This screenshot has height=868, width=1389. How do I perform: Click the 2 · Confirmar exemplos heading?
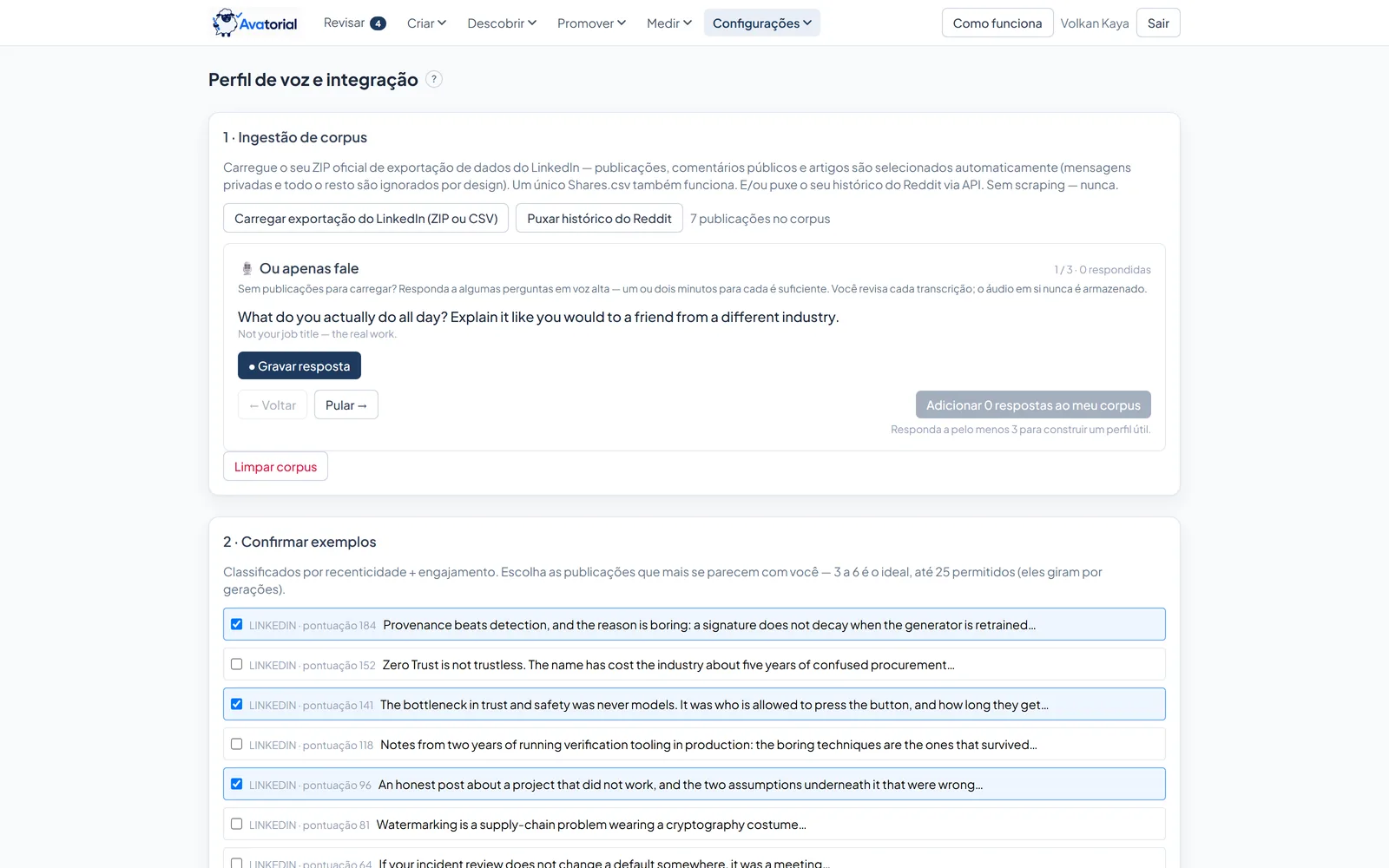[300, 542]
